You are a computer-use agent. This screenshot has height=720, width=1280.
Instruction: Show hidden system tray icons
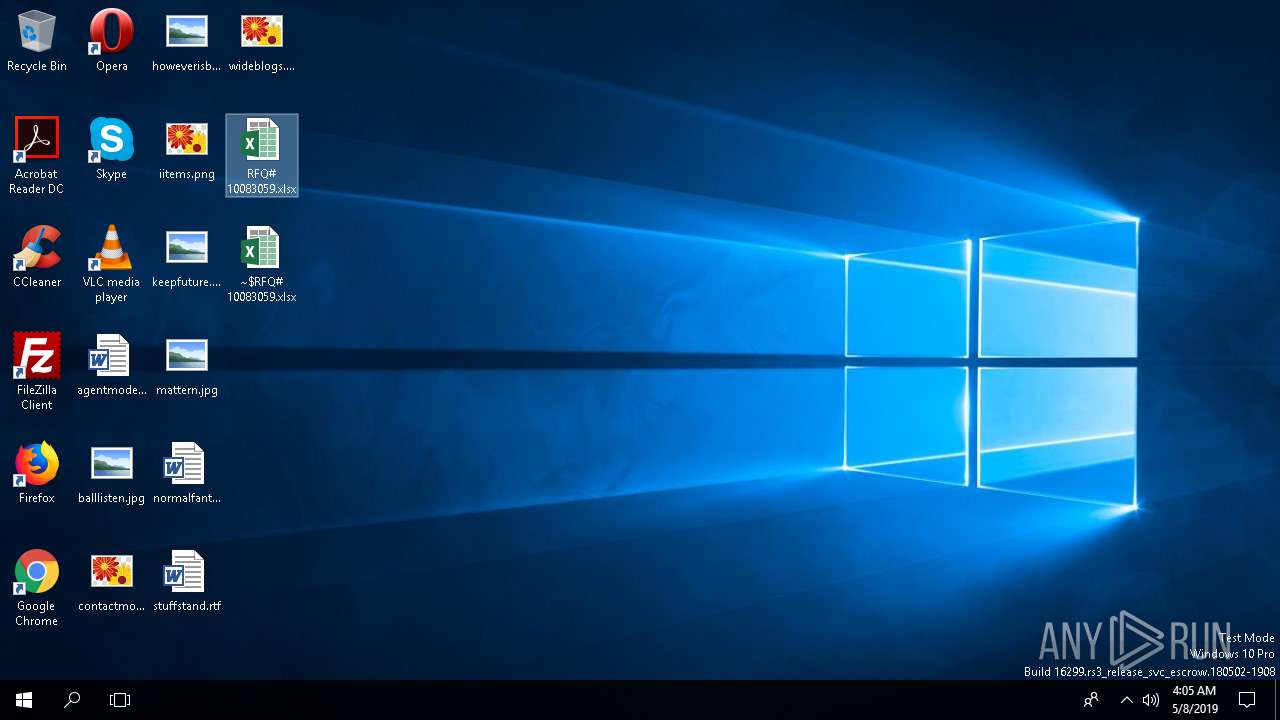[1126, 700]
